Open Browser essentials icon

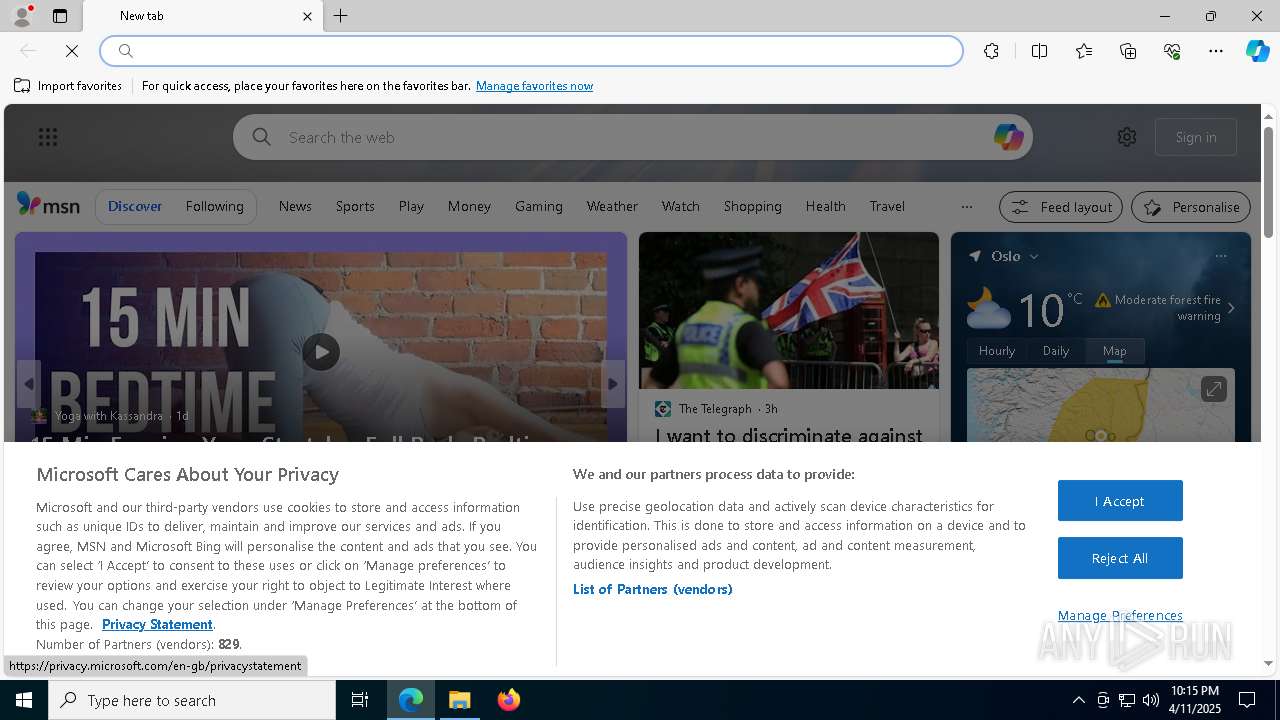click(x=1172, y=51)
